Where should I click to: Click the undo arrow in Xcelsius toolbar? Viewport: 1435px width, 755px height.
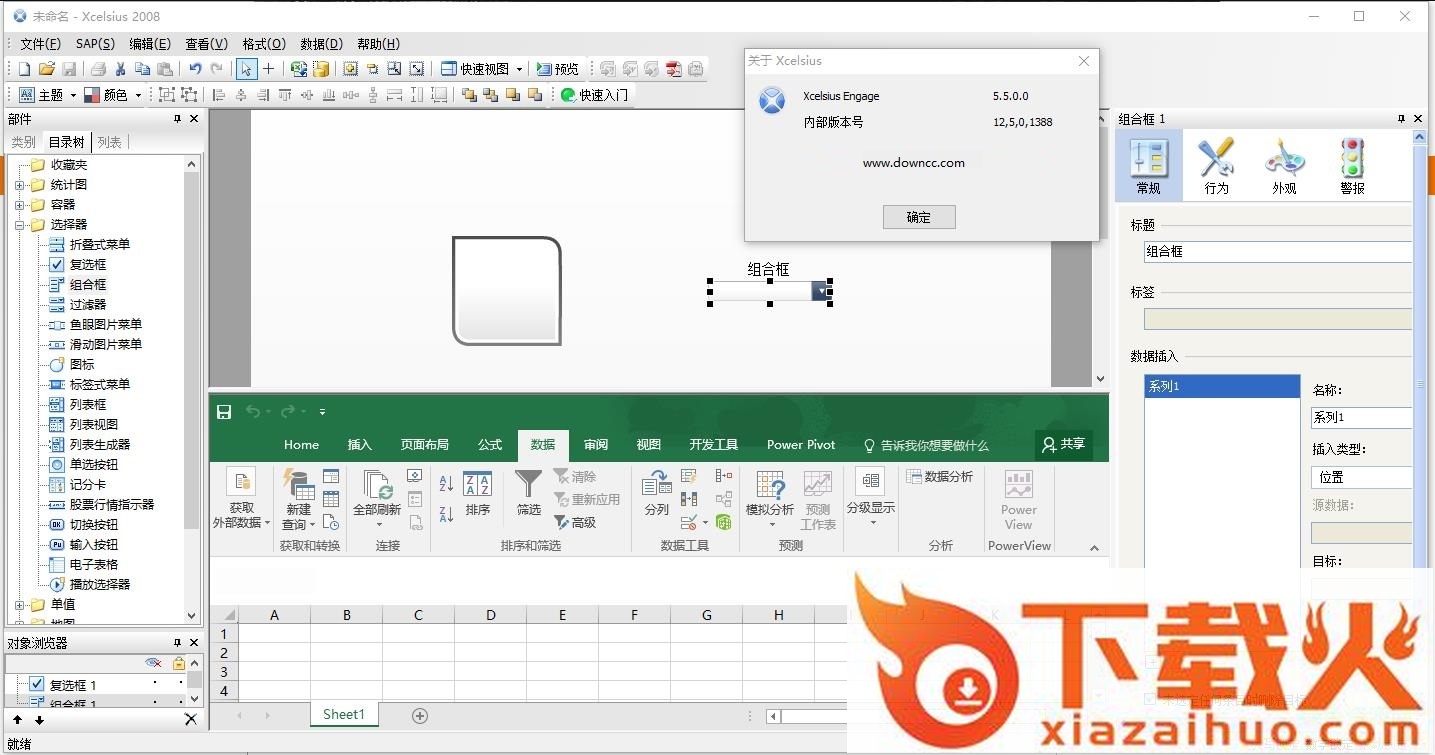195,69
